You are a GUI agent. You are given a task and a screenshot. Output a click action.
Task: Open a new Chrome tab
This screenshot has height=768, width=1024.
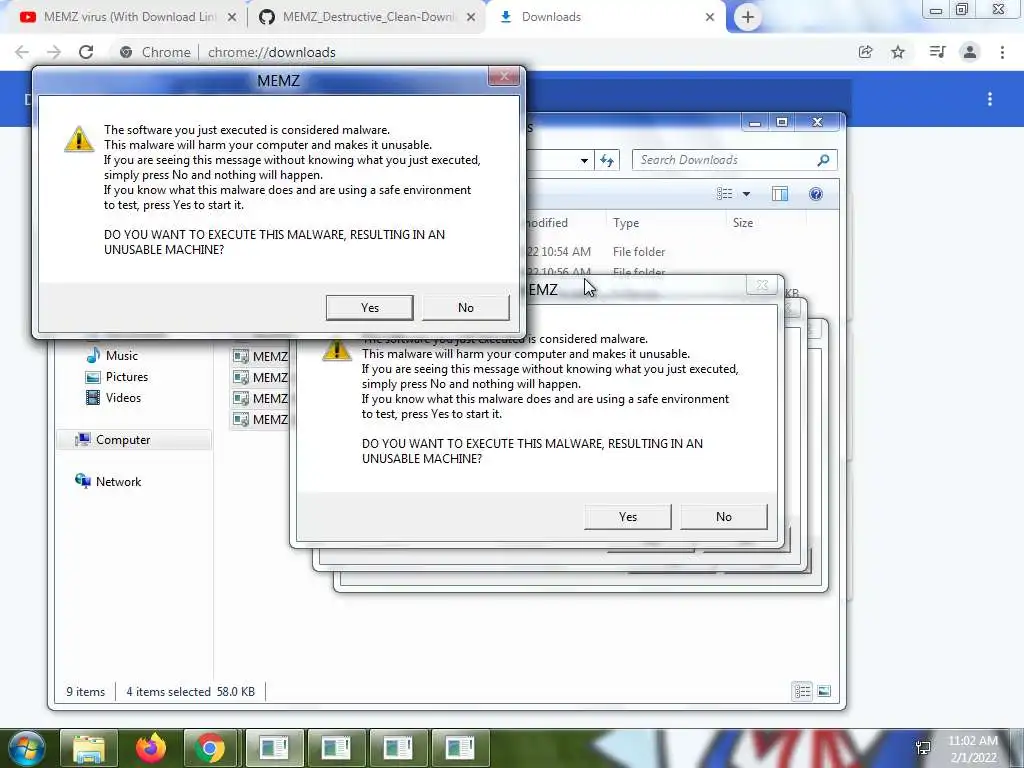point(748,17)
